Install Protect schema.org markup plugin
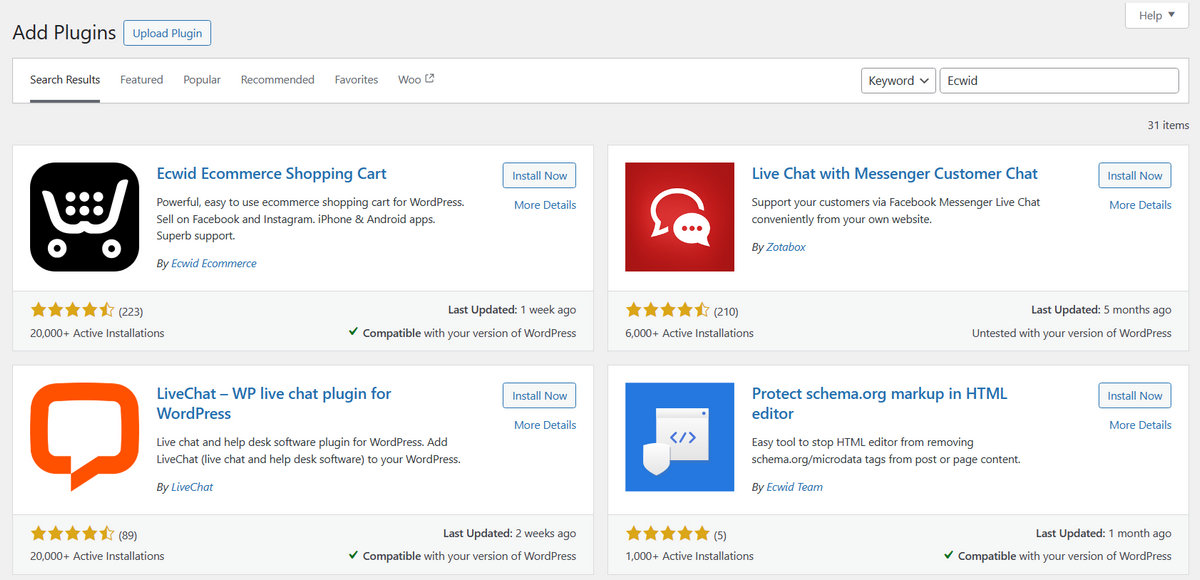Image resolution: width=1200 pixels, height=580 pixels. (x=1134, y=395)
